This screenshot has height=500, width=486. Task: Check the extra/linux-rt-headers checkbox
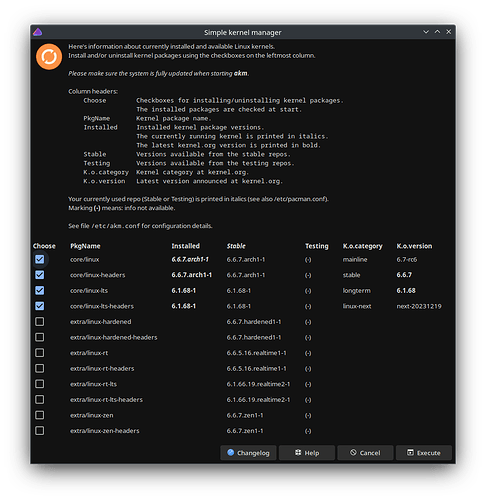(x=40, y=368)
